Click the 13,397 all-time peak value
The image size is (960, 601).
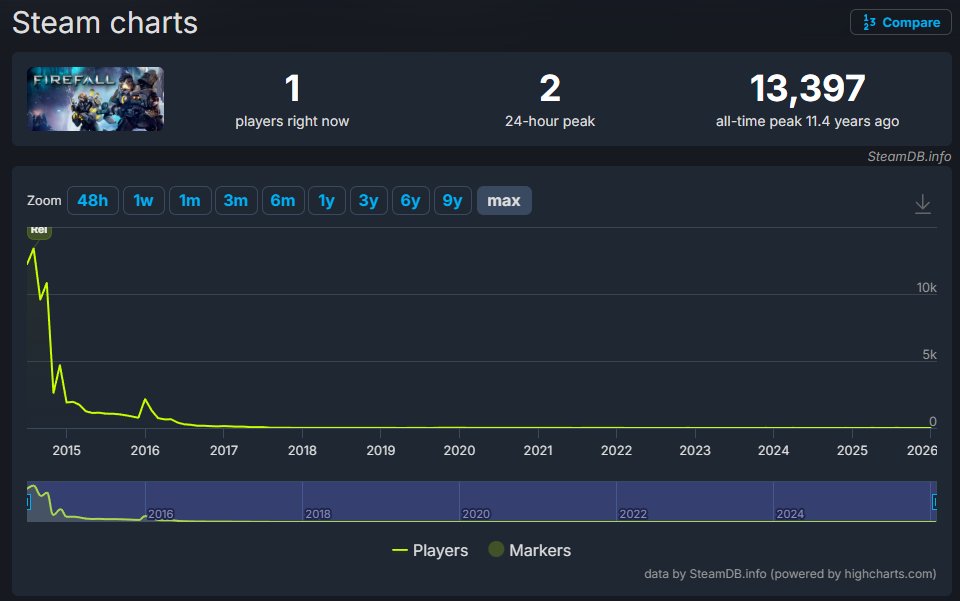808,88
